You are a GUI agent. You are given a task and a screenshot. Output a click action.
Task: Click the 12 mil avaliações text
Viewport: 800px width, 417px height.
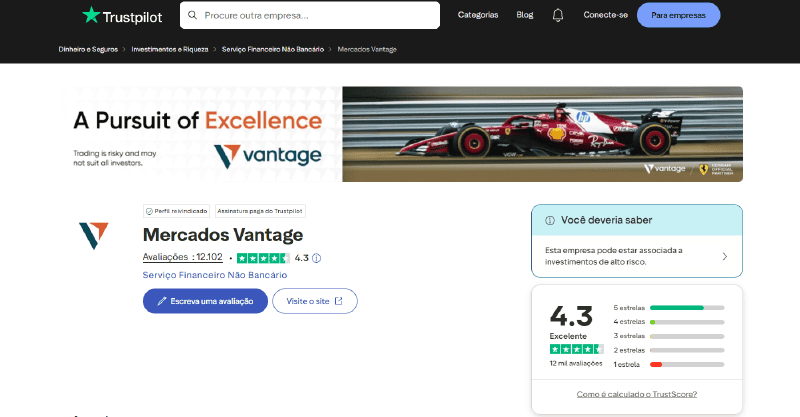576,363
